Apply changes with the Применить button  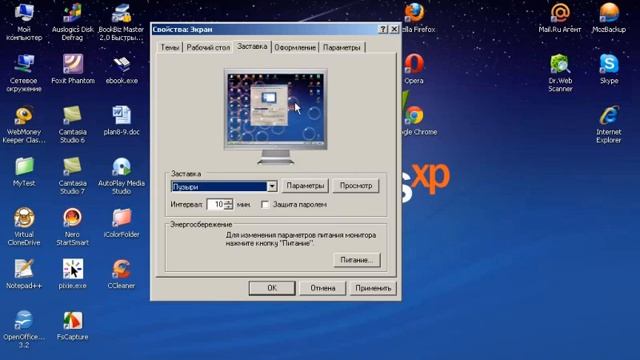tap(373, 288)
